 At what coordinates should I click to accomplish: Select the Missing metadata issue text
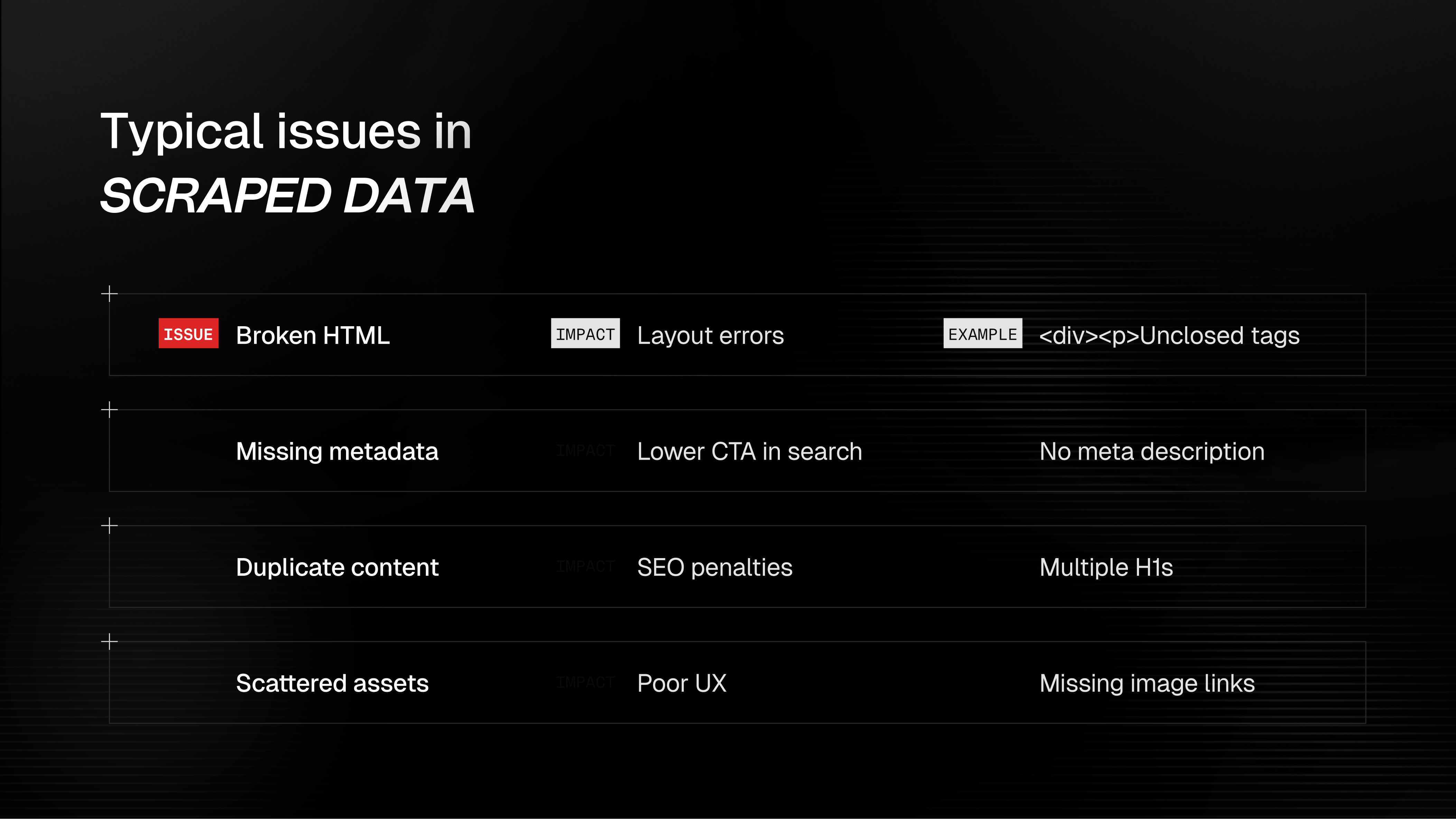337,451
